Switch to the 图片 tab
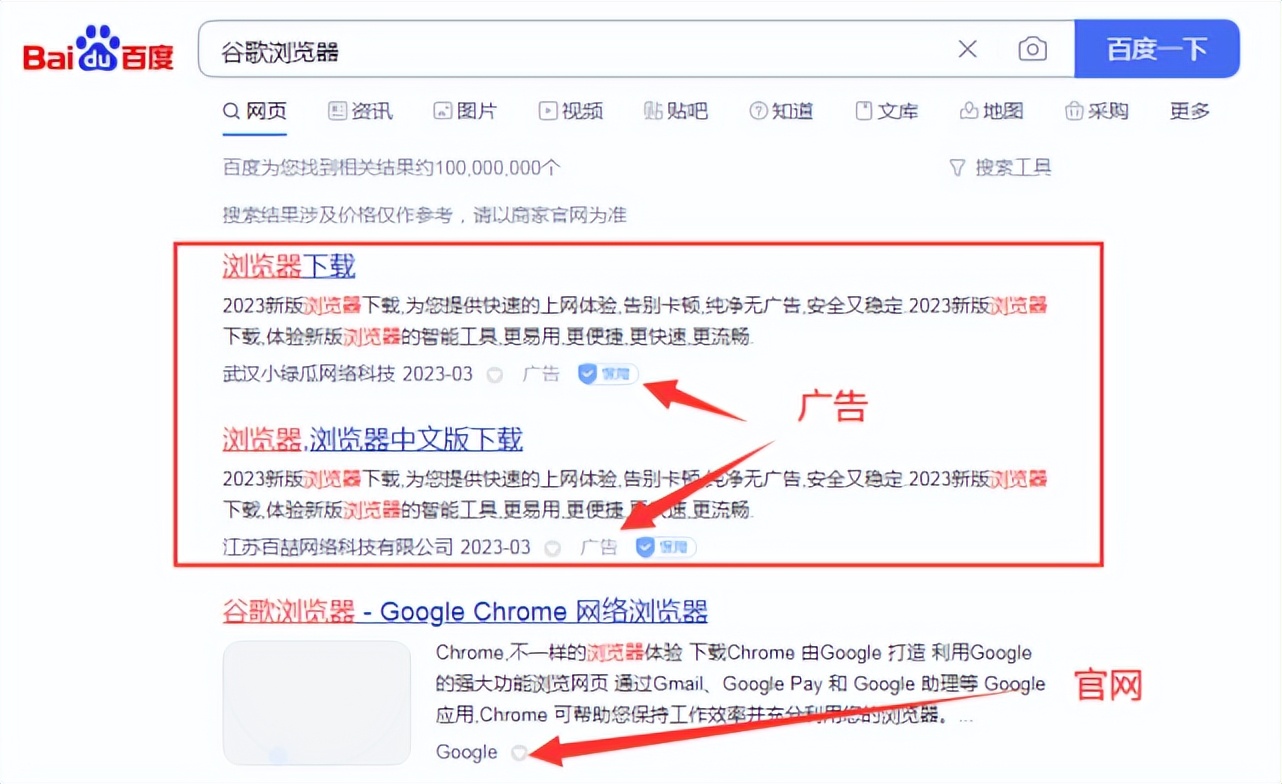1282x784 pixels. coord(465,112)
